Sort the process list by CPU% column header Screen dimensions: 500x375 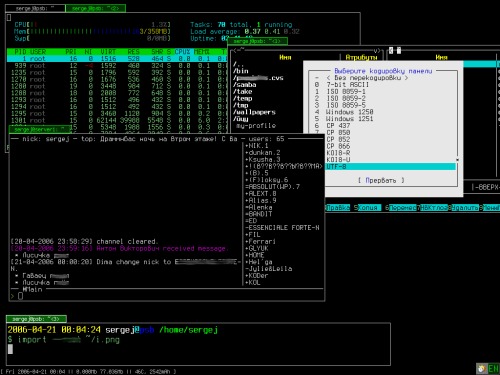point(182,52)
